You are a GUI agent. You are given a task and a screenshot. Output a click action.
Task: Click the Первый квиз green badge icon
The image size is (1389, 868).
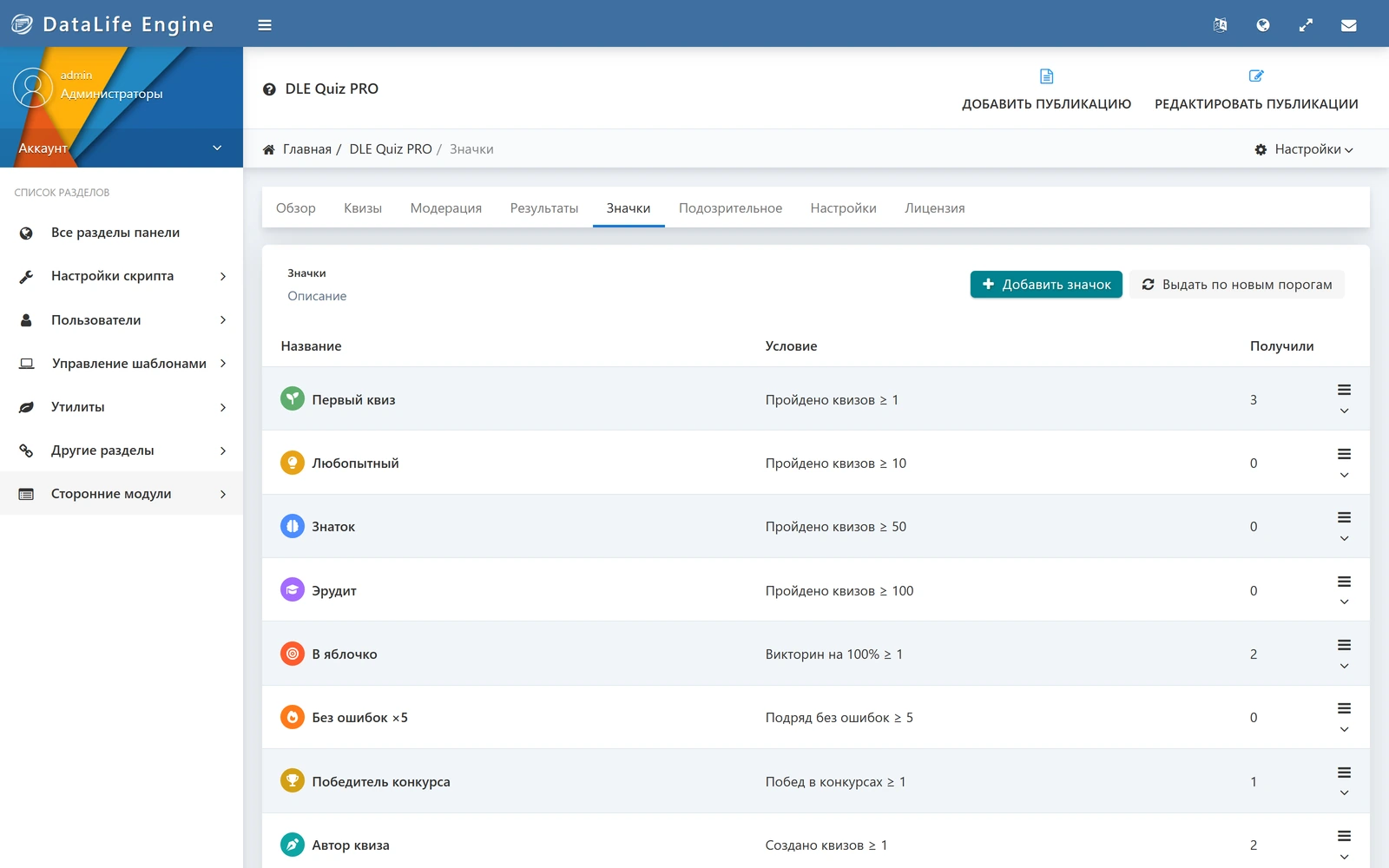(x=293, y=398)
